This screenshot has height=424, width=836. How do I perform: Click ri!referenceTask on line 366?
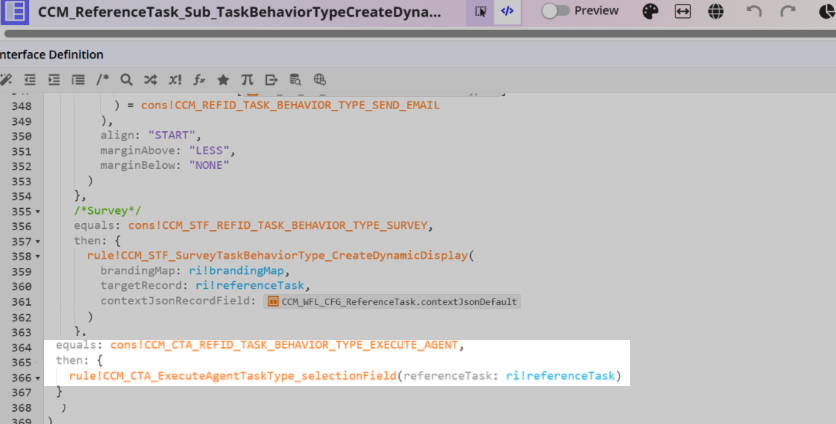point(560,376)
